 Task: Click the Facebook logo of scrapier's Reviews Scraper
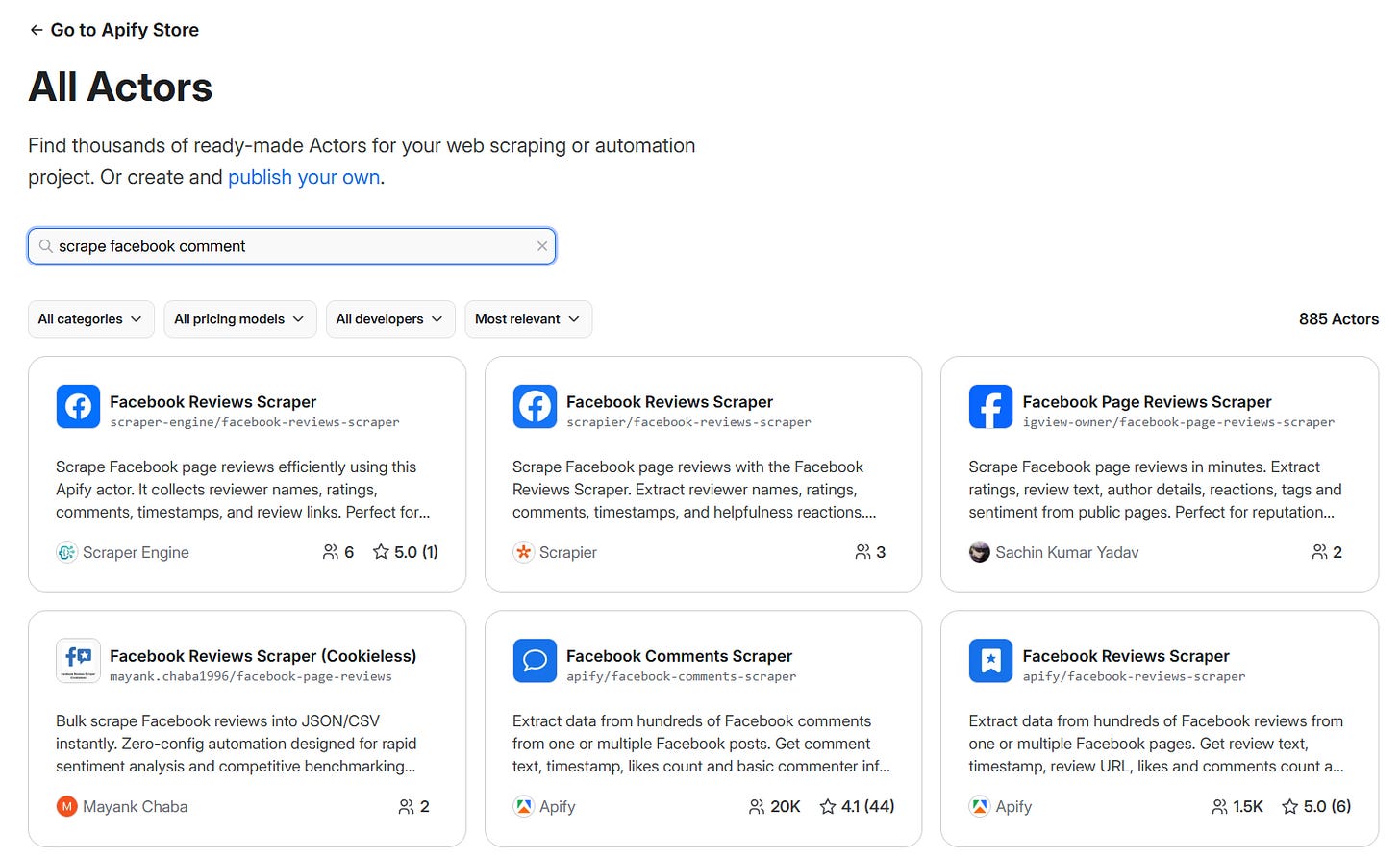pos(535,407)
